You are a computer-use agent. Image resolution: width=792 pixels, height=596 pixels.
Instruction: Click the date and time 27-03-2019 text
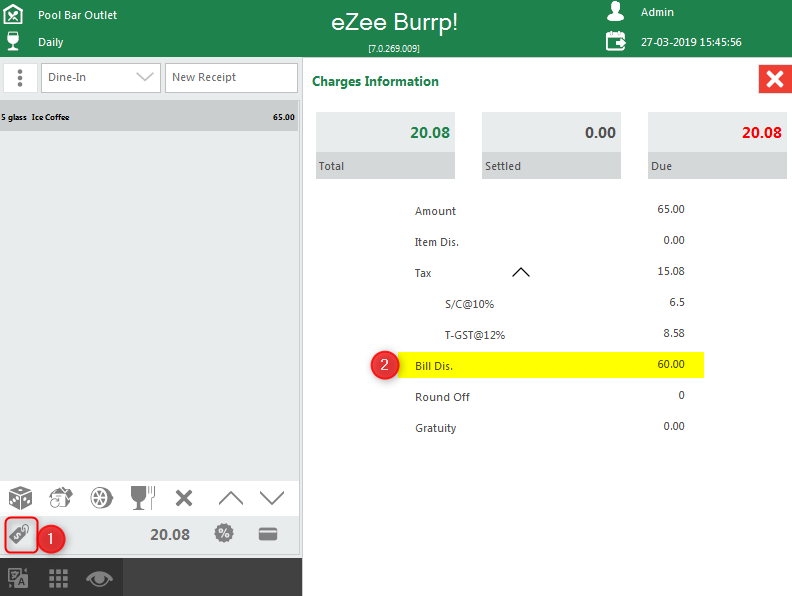click(x=691, y=42)
